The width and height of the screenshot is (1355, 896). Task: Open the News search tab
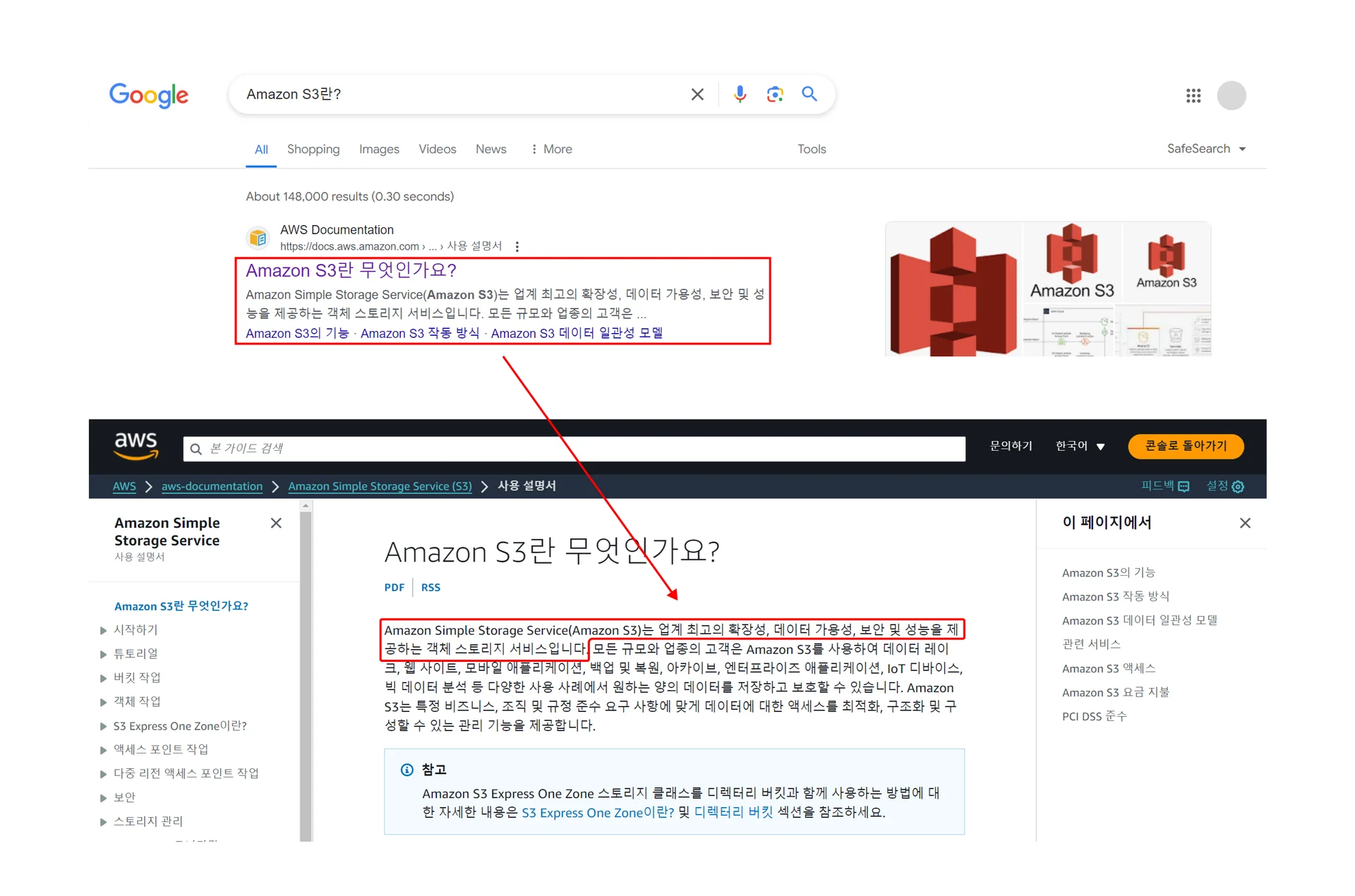pos(490,149)
